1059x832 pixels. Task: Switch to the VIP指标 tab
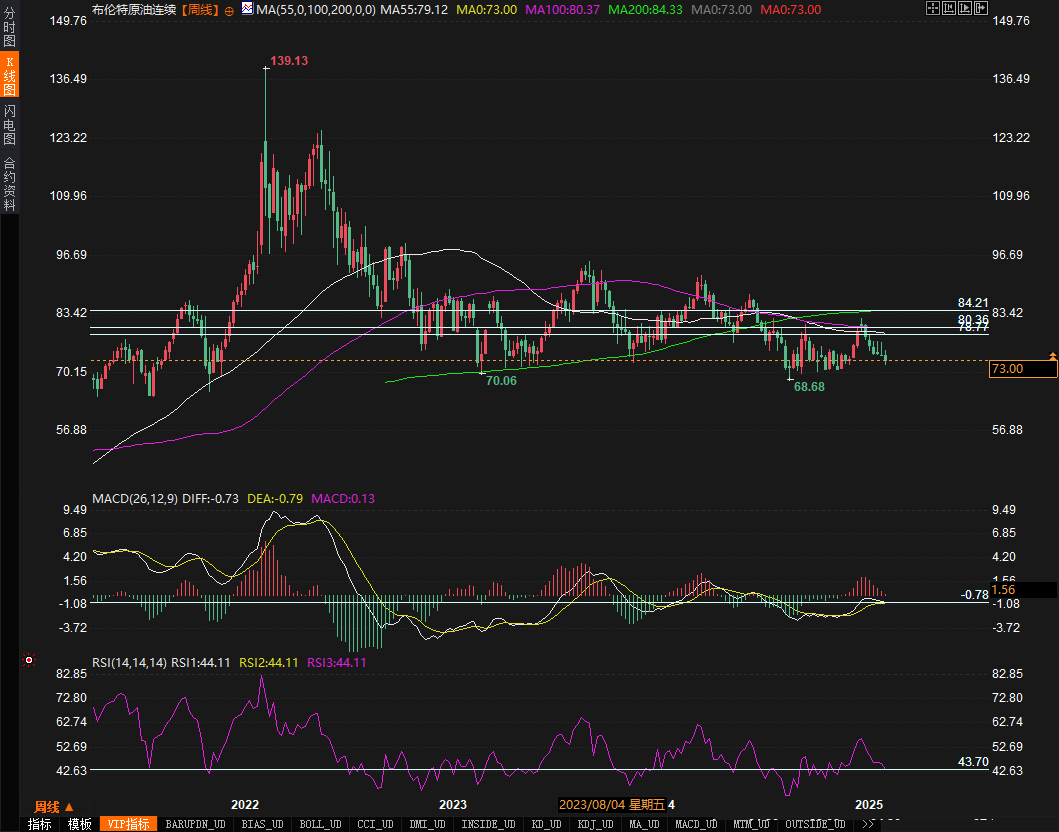tap(130, 824)
